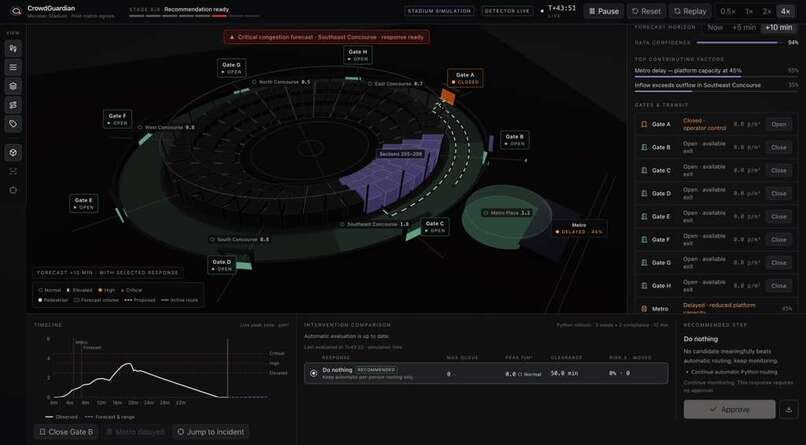Click the Metro delayed scenario button
This screenshot has width=806, height=445.
(x=136, y=432)
